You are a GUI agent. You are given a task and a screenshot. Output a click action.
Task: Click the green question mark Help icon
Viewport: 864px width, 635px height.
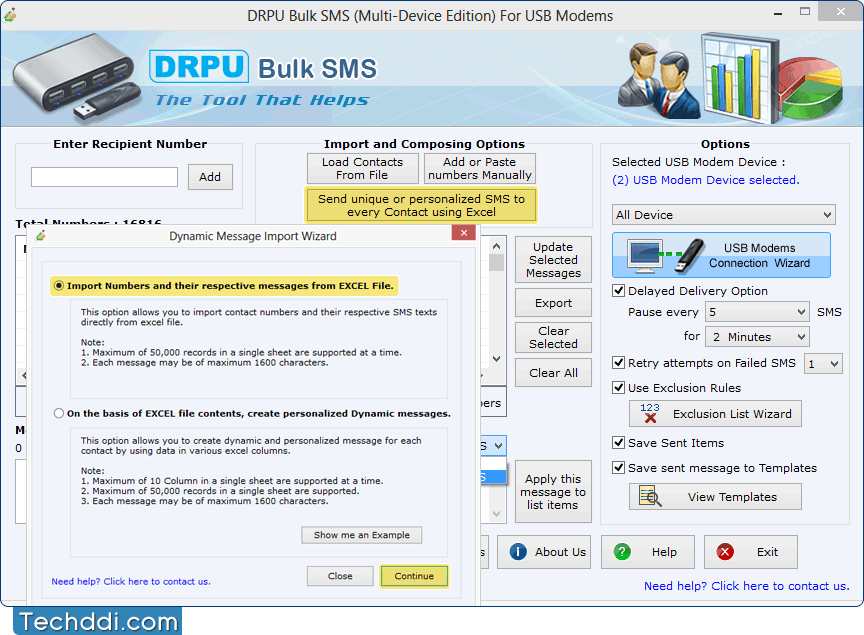[622, 552]
